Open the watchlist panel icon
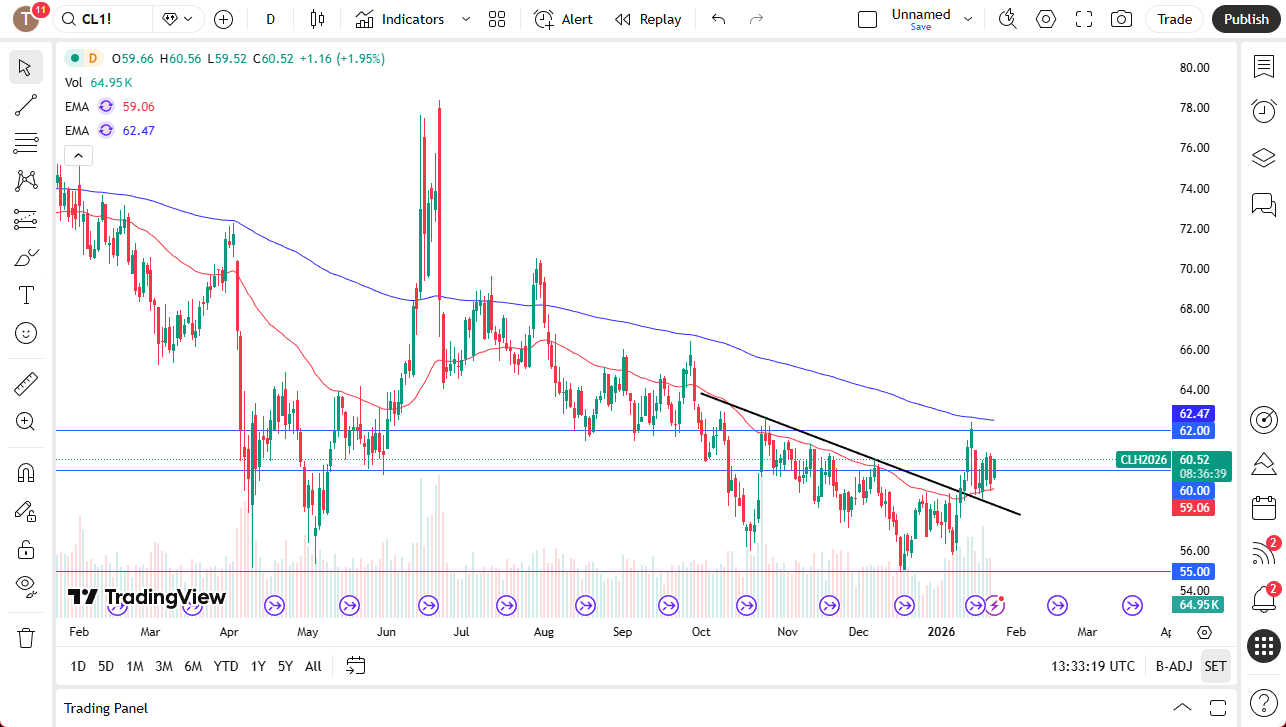Screen dimensions: 1286x727 [x=1263, y=66]
